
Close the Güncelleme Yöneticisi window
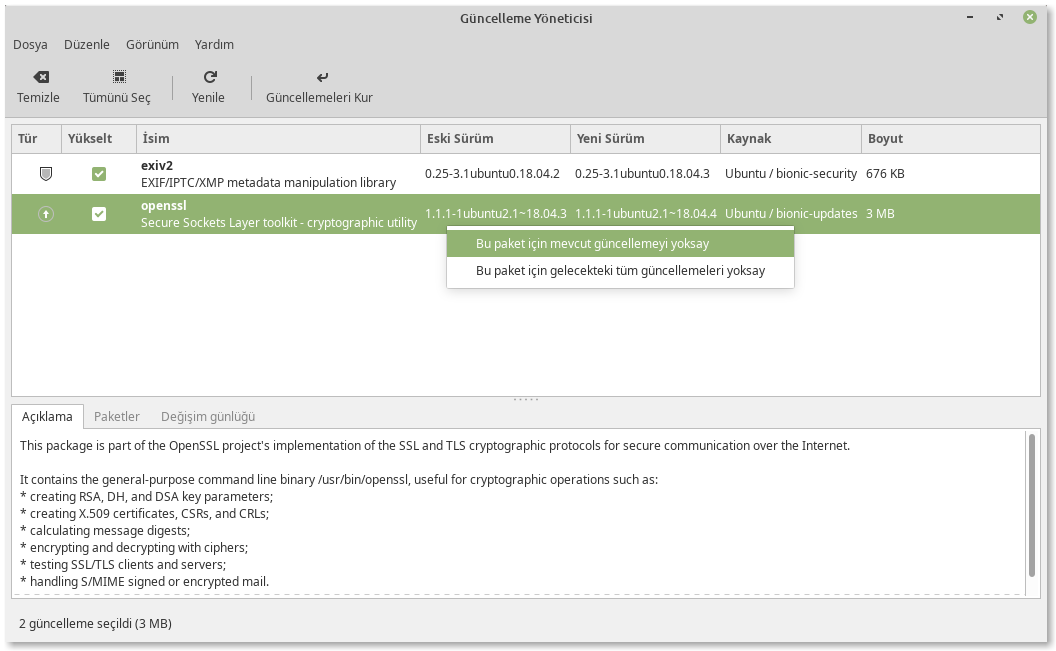1030,18
